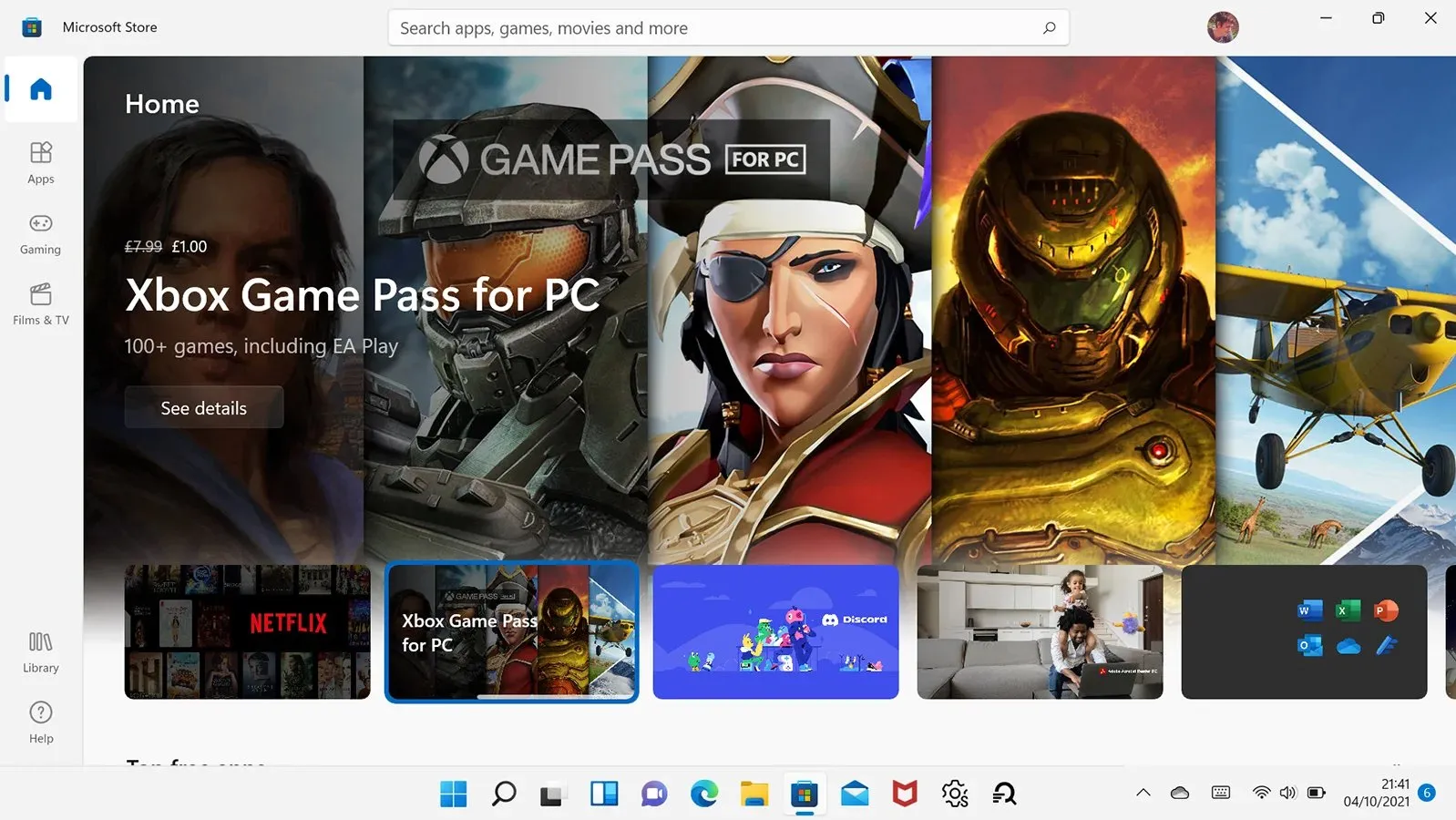Open Windows Start menu in taskbar

click(x=453, y=794)
